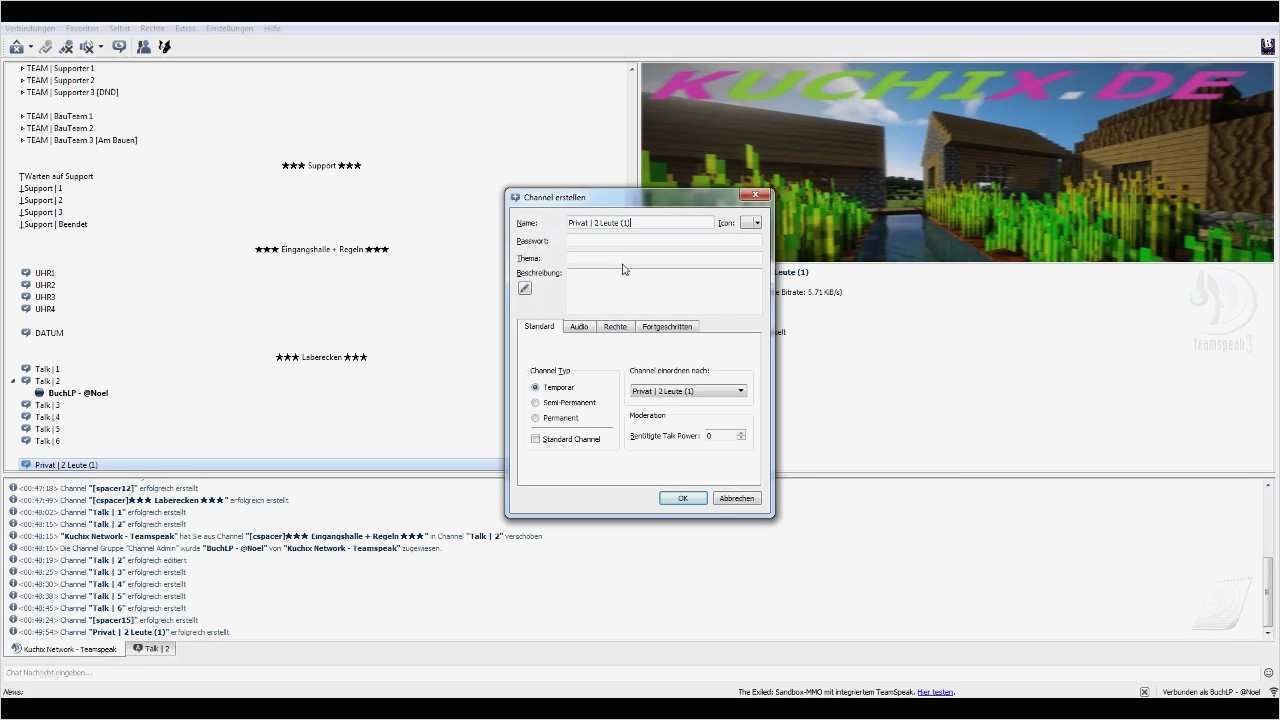Image resolution: width=1280 pixels, height=720 pixels.
Task: Click the Talk | 6 channel icon
Action: pyautogui.click(x=26, y=441)
